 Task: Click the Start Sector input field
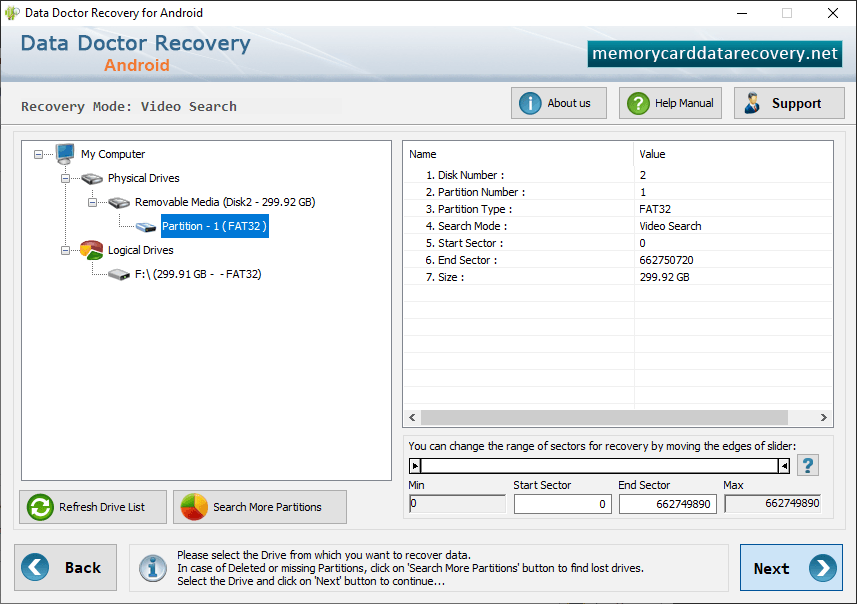[562, 504]
